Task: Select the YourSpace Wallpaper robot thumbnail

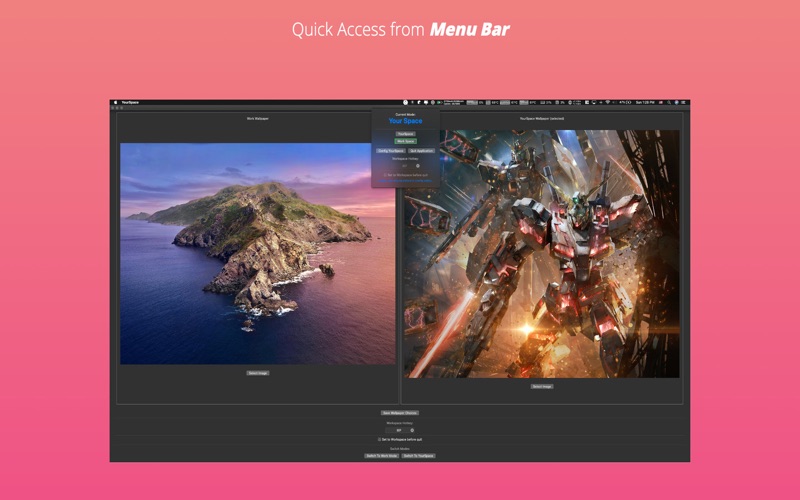Action: tap(542, 254)
